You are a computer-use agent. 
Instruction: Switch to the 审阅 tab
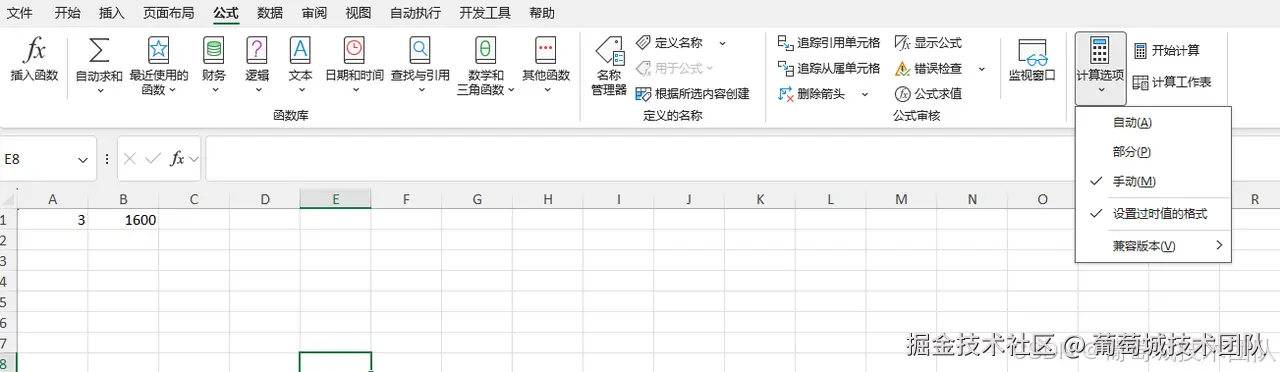pyautogui.click(x=314, y=13)
